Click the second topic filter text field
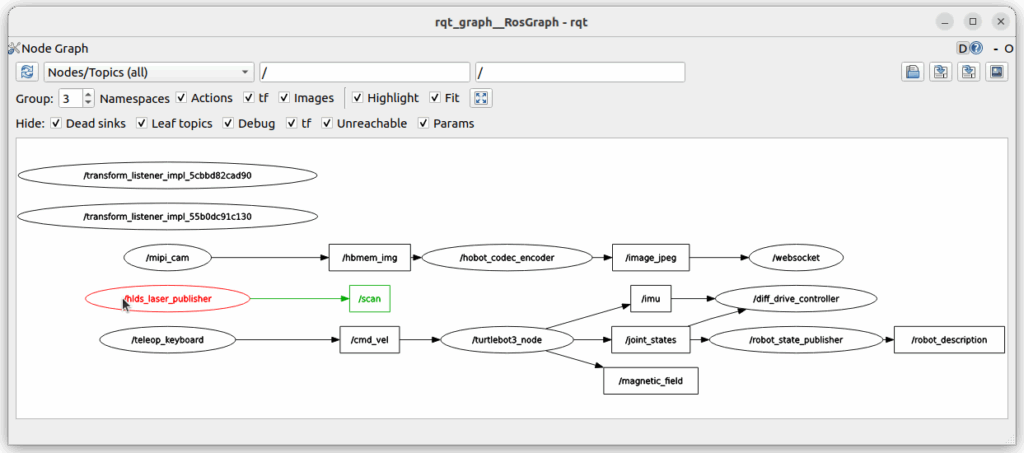This screenshot has height=453, width=1024. [x=580, y=72]
